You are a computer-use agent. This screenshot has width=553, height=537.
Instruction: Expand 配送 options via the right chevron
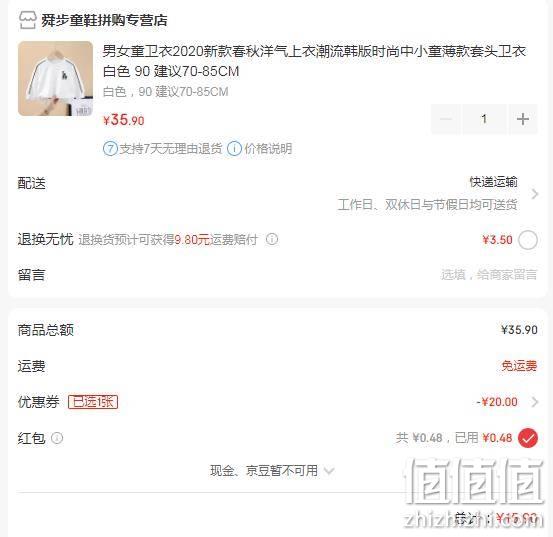[x=535, y=194]
